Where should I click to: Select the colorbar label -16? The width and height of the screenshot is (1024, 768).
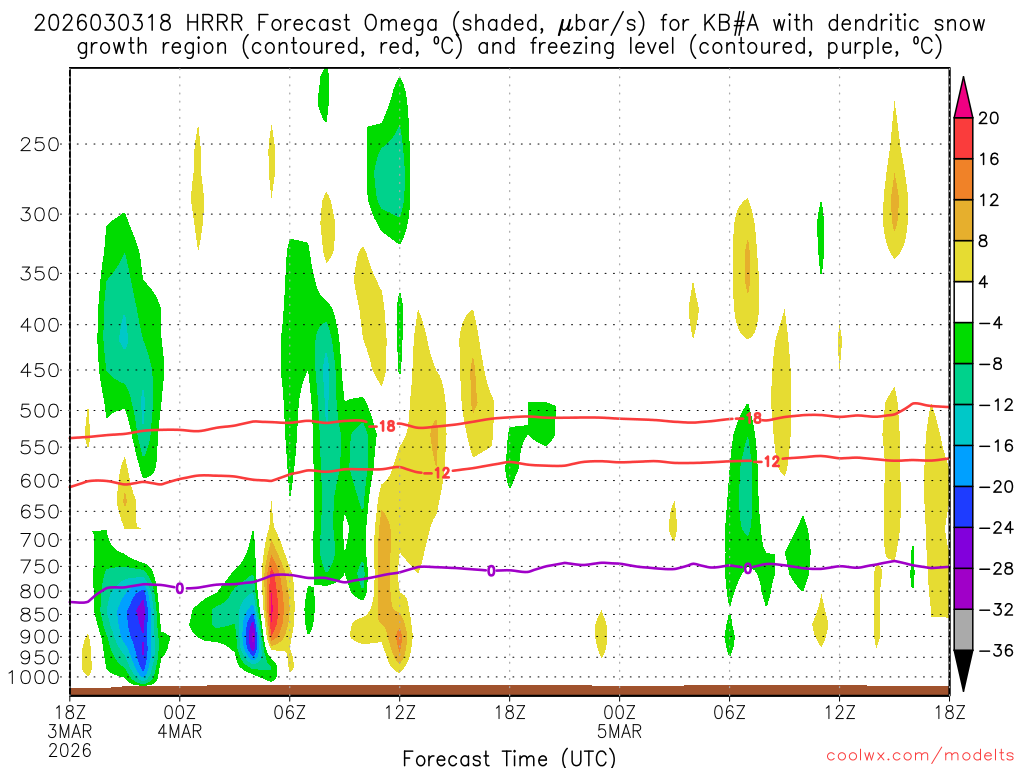(x=996, y=446)
